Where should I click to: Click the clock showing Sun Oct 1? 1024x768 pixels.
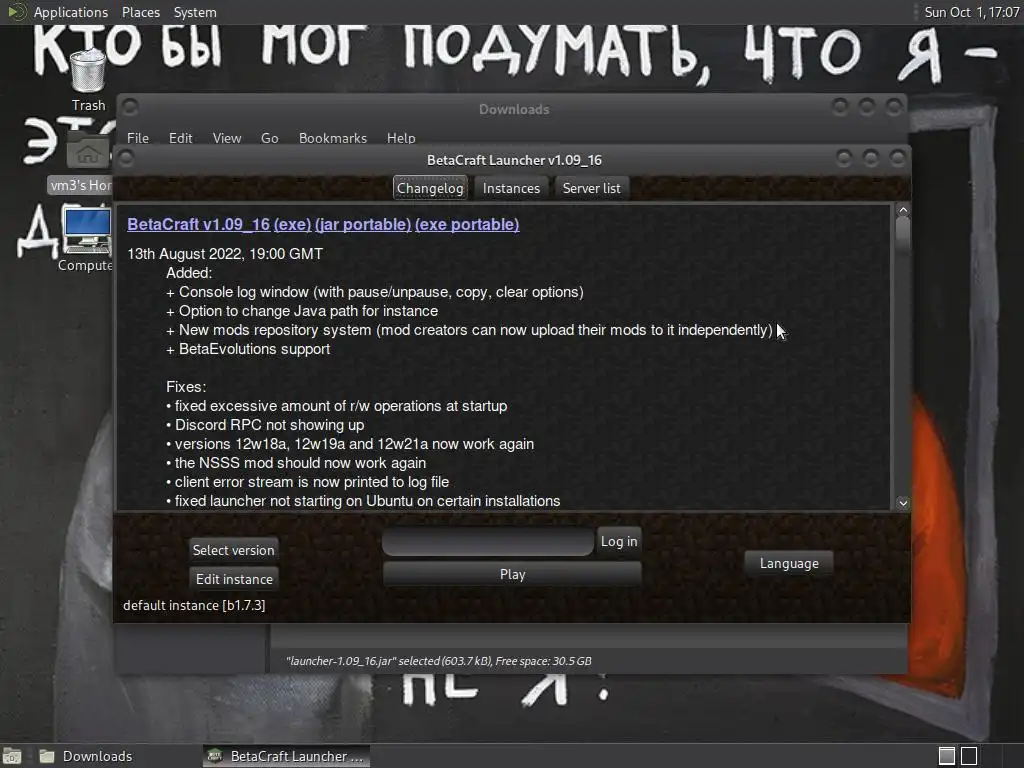[x=972, y=12]
